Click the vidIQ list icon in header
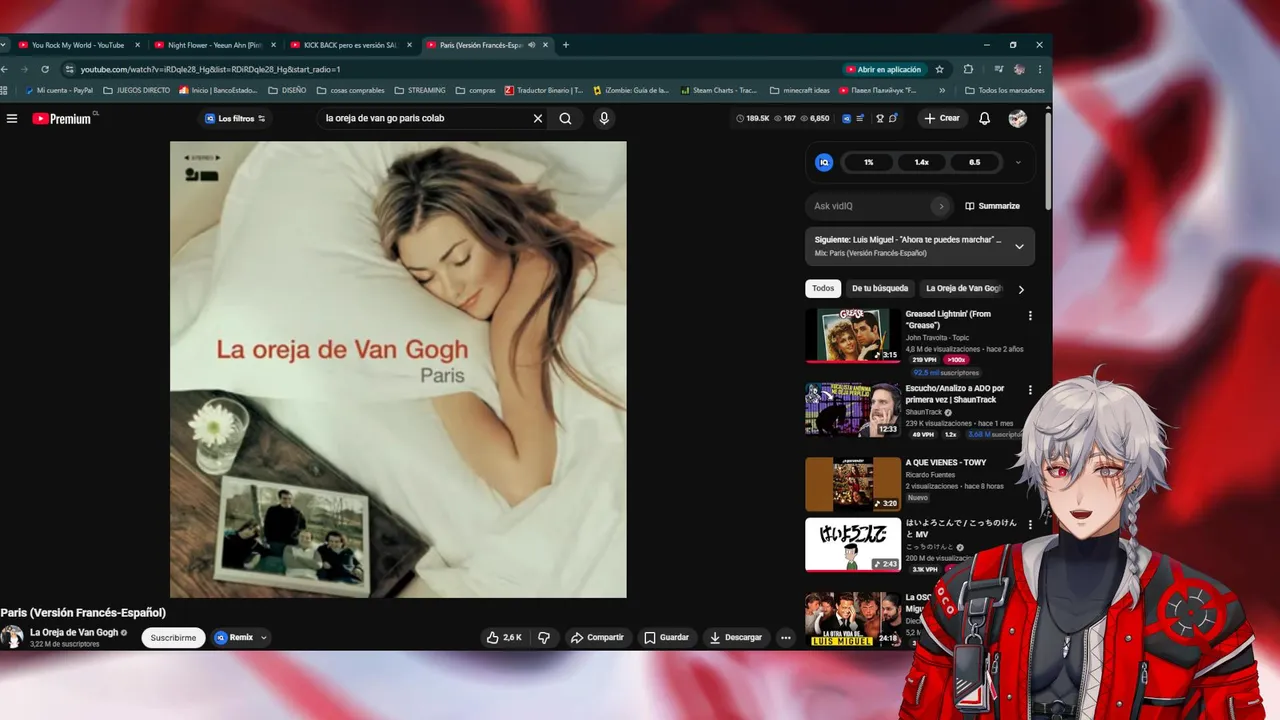This screenshot has height=720, width=1280. coord(860,118)
